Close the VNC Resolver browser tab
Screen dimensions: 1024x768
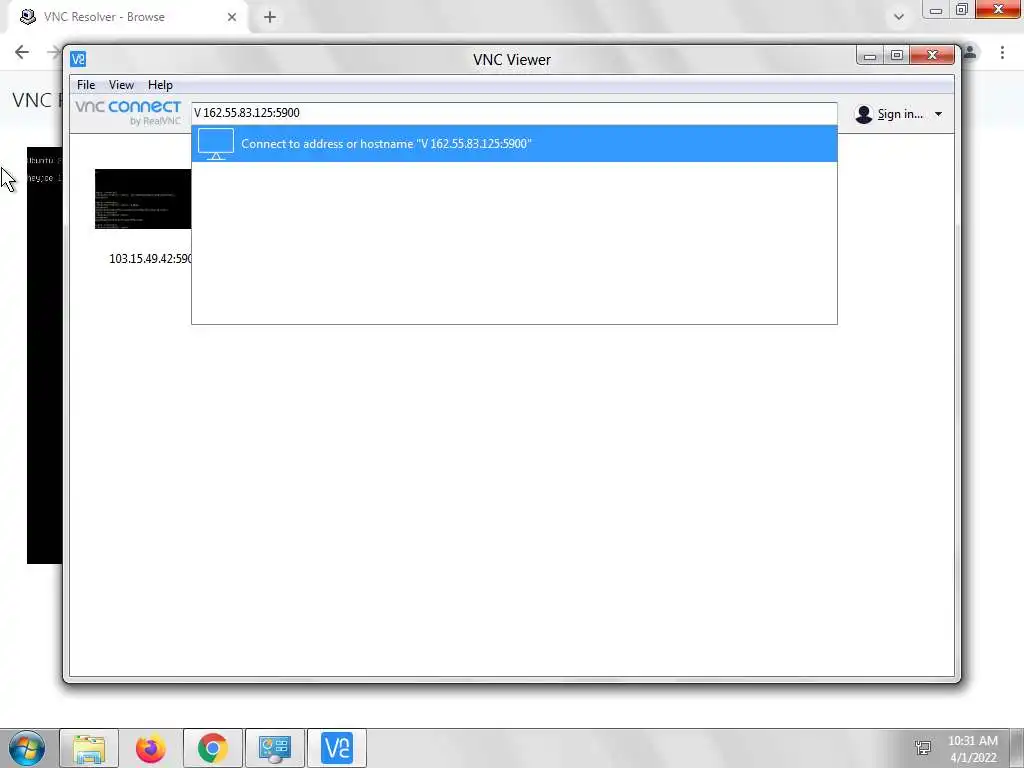[x=232, y=17]
